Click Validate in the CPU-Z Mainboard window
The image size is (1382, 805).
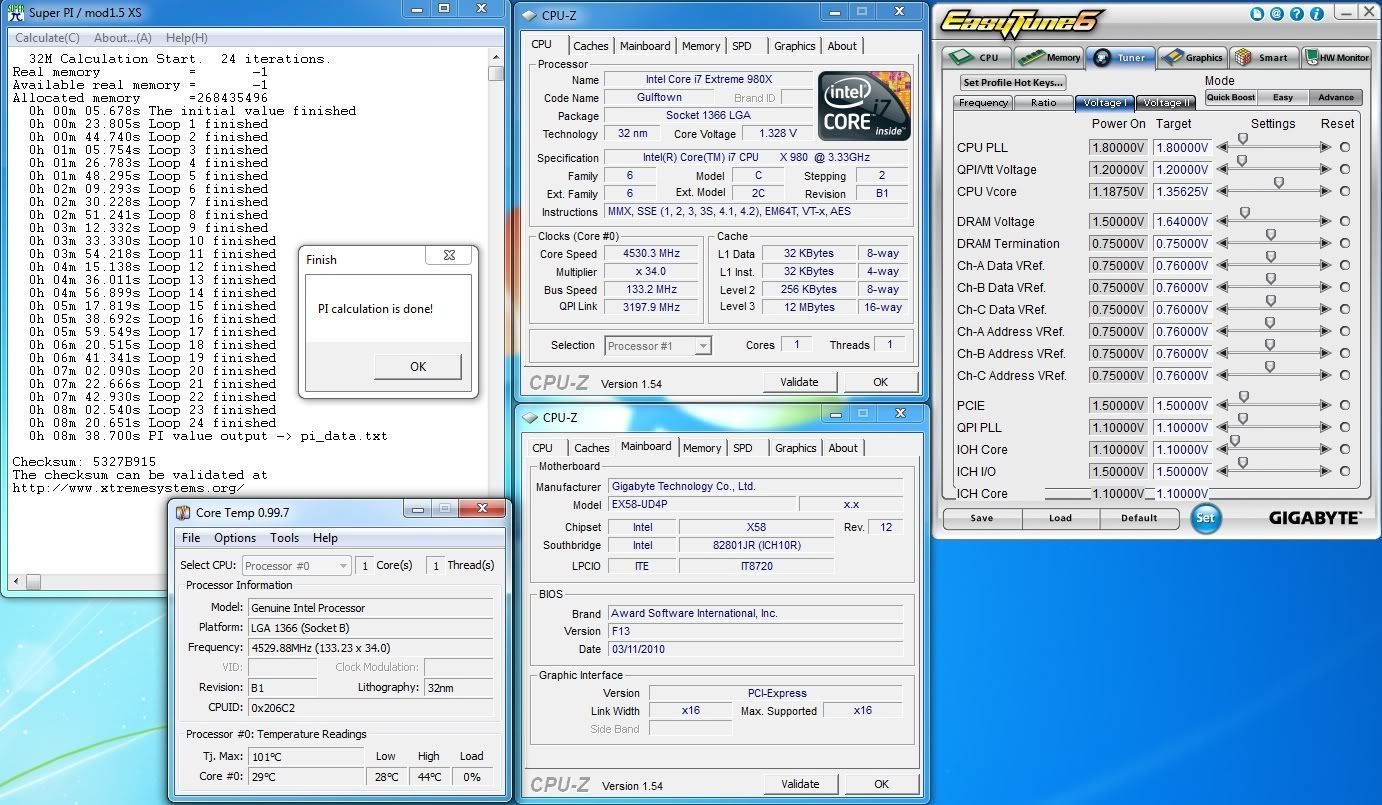pyautogui.click(x=800, y=785)
